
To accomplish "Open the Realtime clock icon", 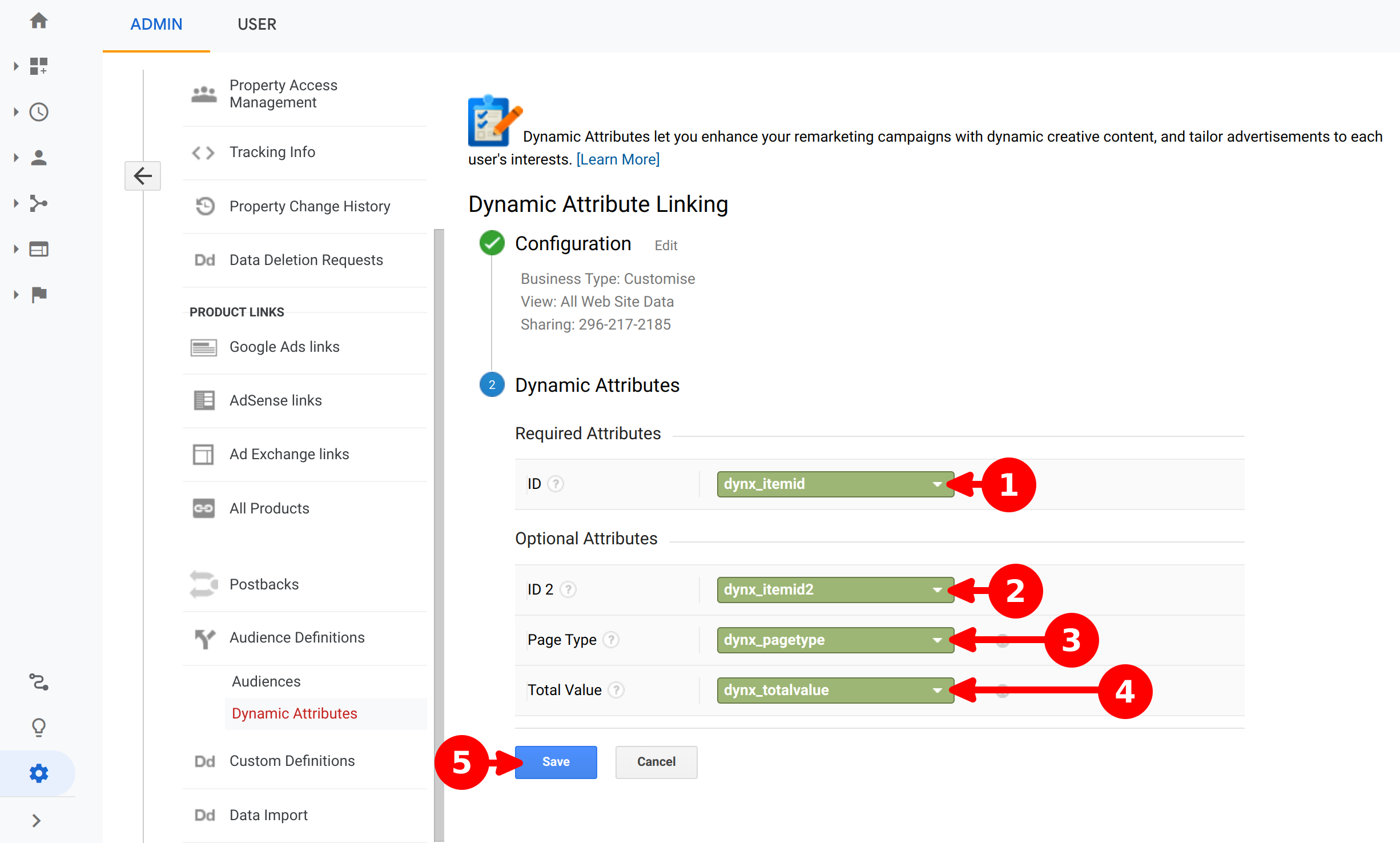I will [39, 112].
